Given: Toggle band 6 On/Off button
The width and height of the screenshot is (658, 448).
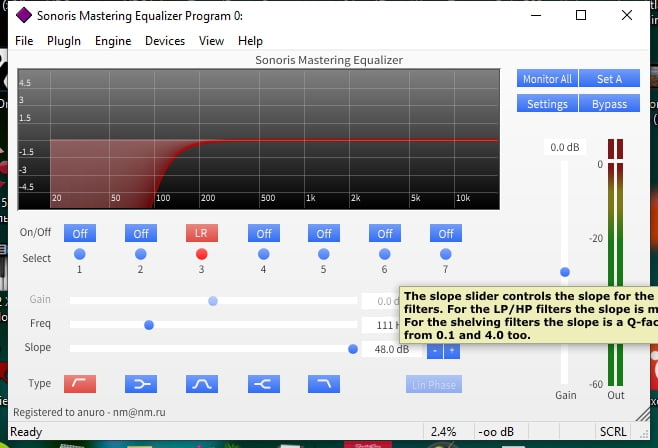Looking at the screenshot, I should pos(385,233).
